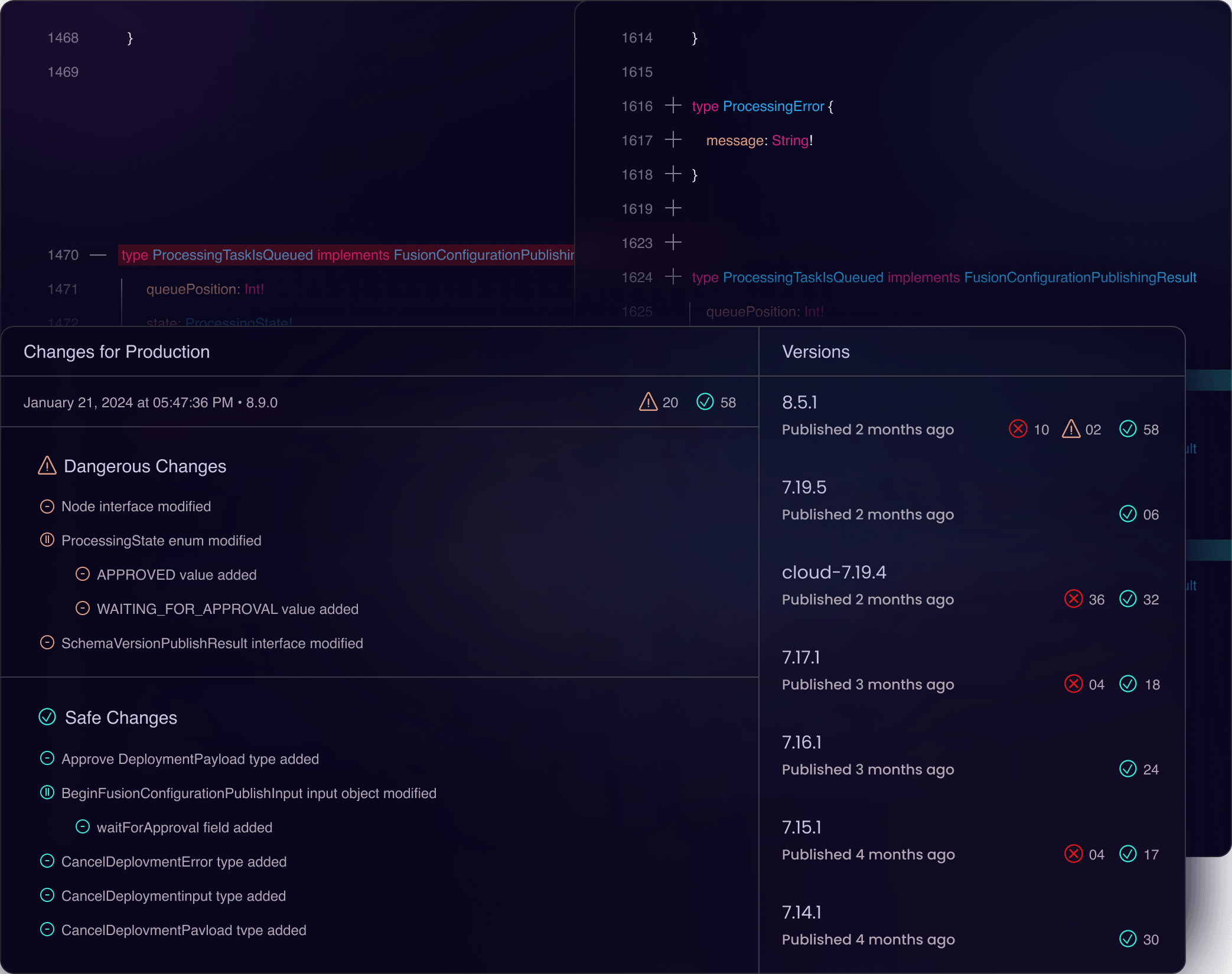Image resolution: width=1232 pixels, height=974 pixels.
Task: Select the Changes for Production panel header
Action: click(116, 351)
